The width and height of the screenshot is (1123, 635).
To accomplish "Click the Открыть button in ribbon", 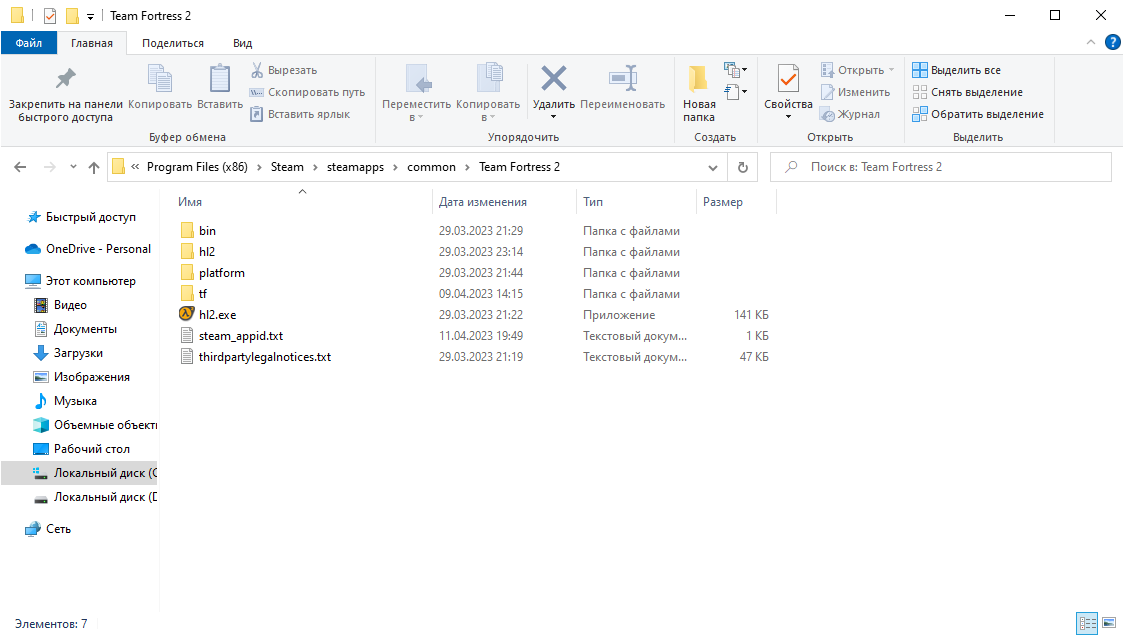I will click(857, 70).
